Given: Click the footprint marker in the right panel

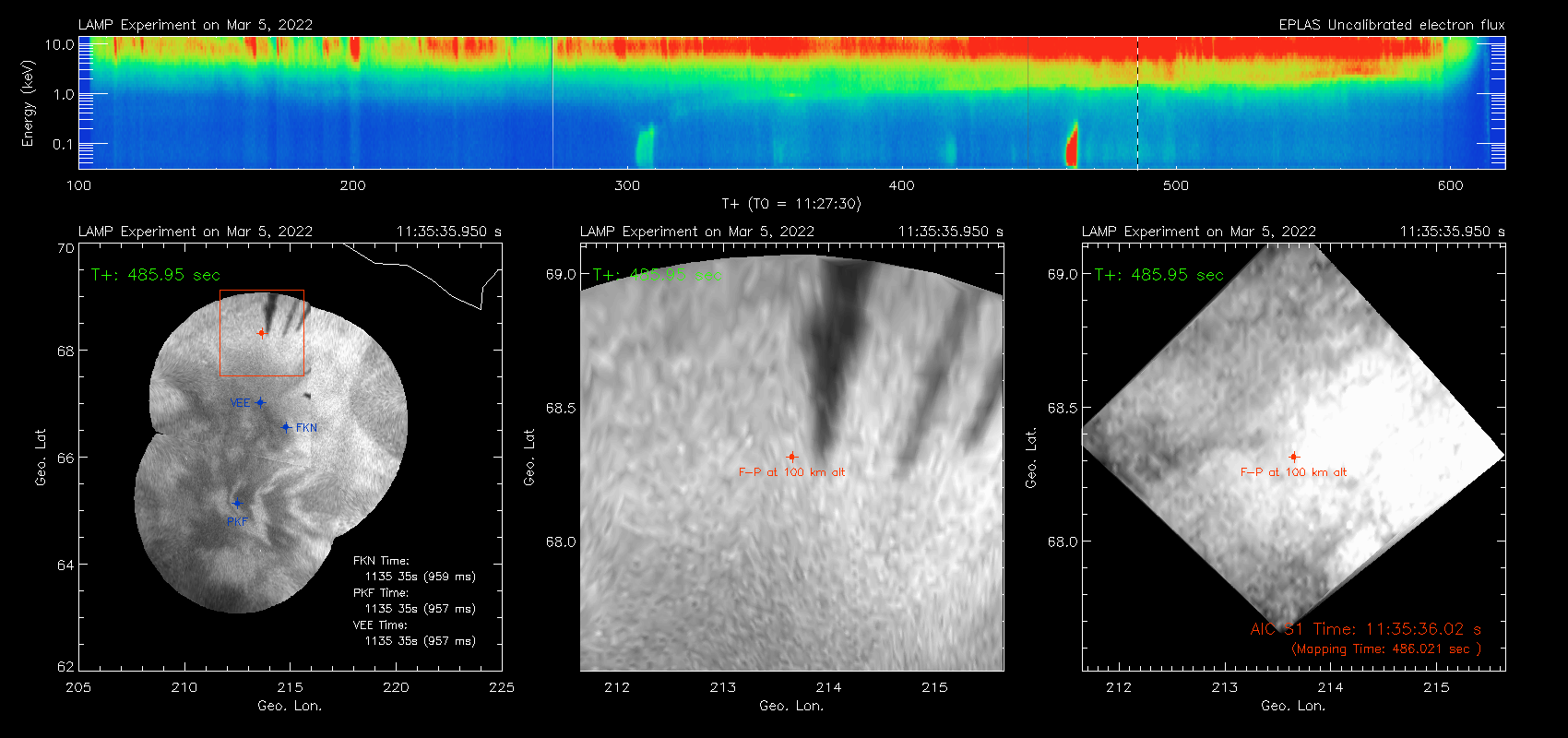Looking at the screenshot, I should pyautogui.click(x=1294, y=457).
